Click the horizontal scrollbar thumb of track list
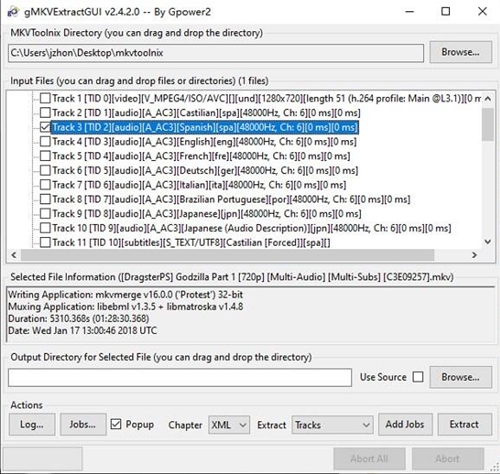This screenshot has height=474, width=500. pos(228,255)
